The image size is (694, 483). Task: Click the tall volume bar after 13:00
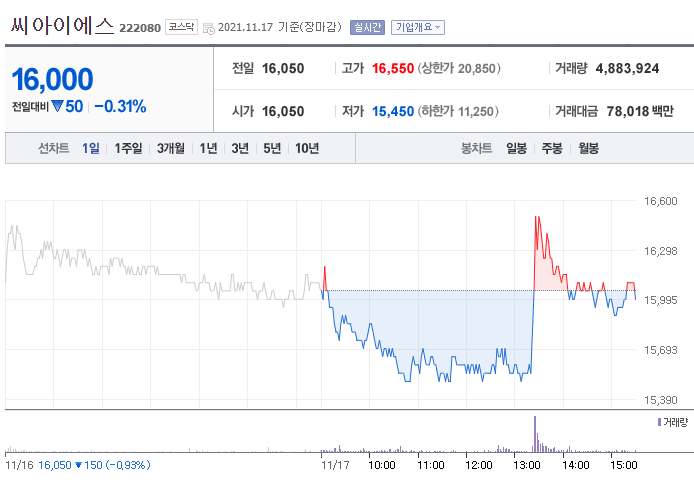[535, 434]
